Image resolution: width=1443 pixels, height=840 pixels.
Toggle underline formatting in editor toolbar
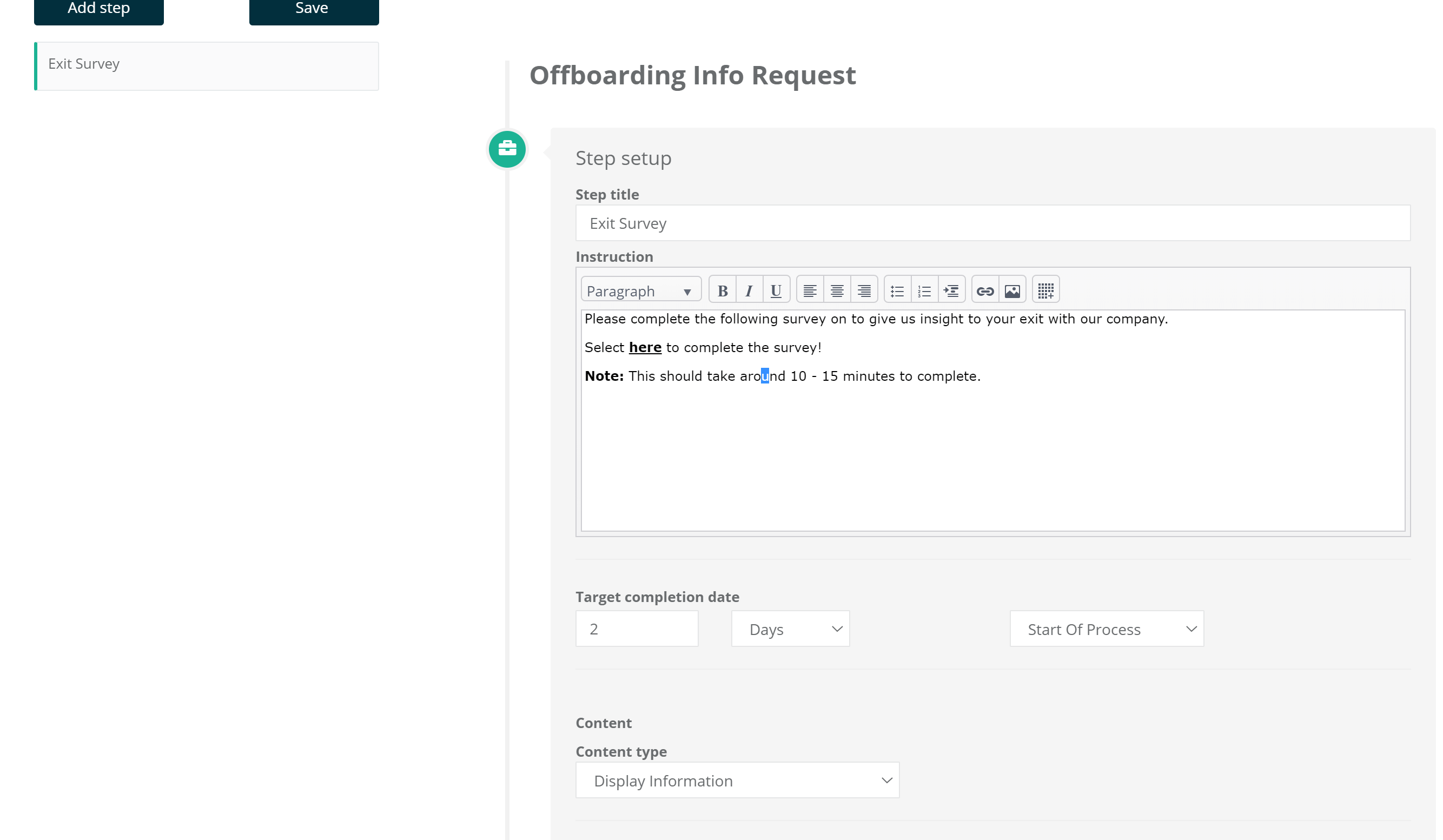(776, 291)
